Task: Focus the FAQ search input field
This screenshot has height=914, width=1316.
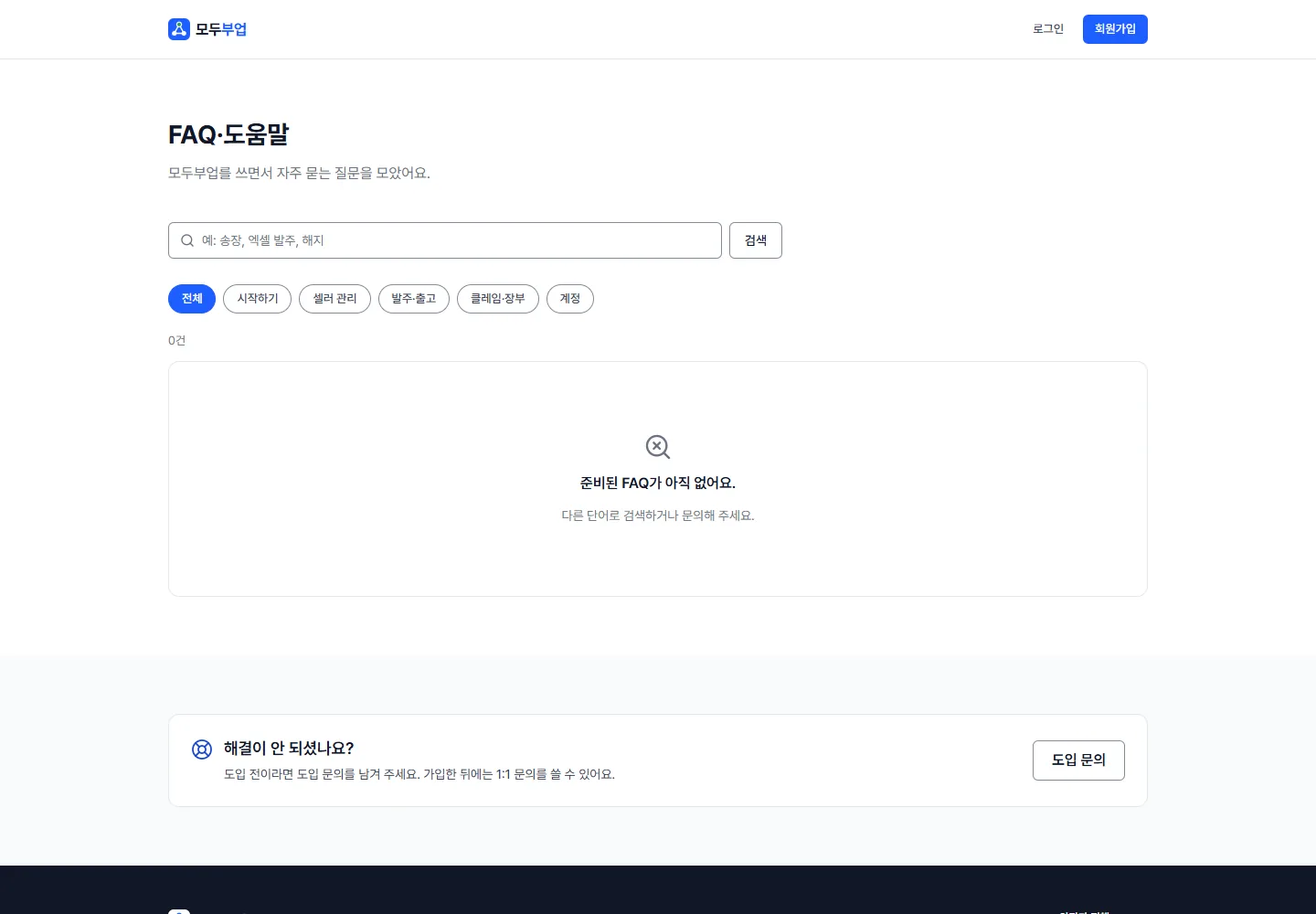Action: [445, 240]
